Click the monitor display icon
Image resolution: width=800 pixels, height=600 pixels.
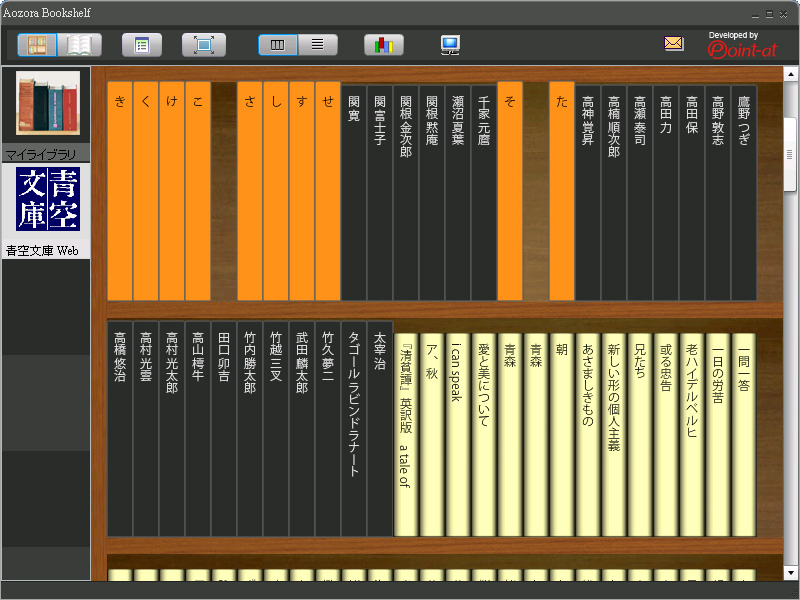click(450, 44)
